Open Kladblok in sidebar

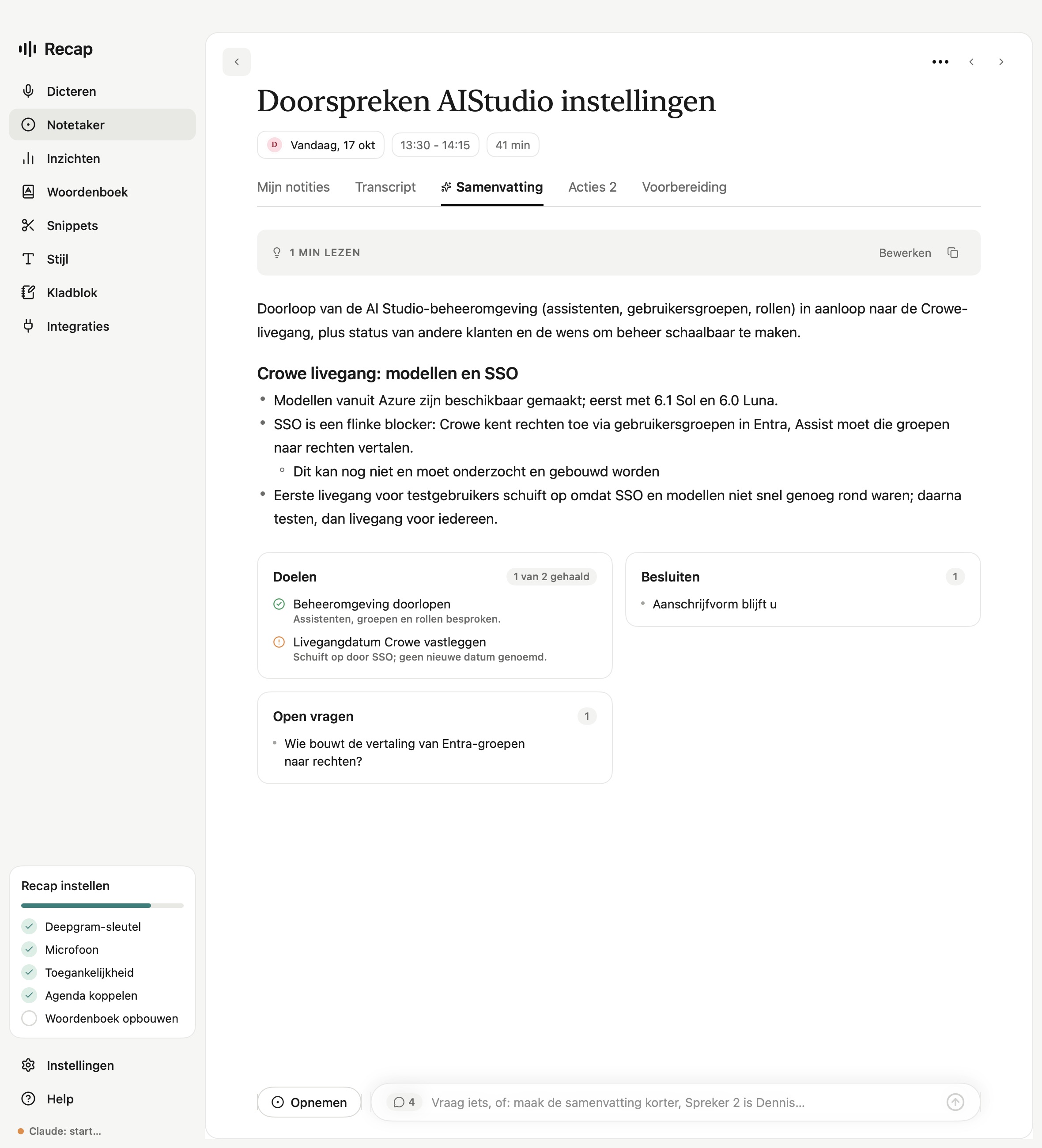102,293
